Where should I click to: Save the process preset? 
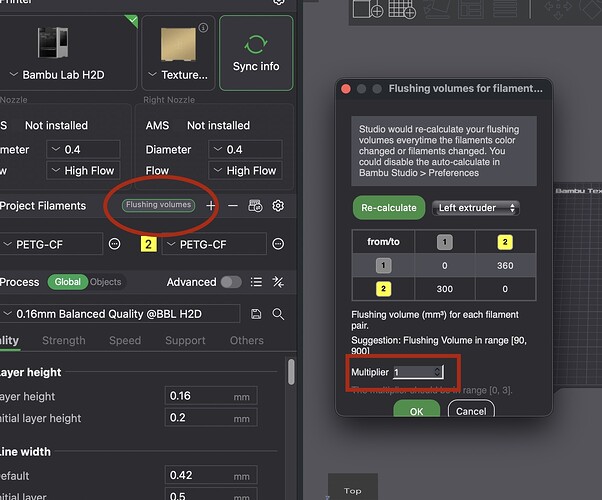point(256,314)
